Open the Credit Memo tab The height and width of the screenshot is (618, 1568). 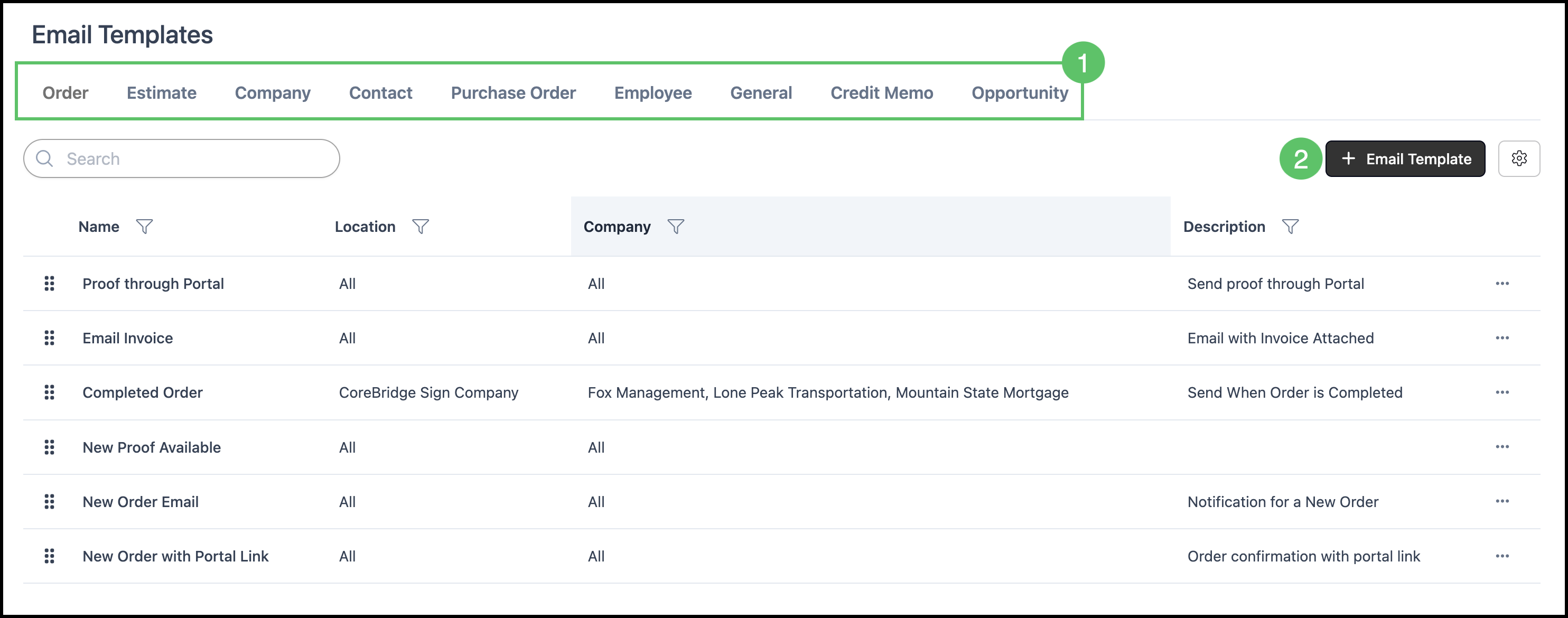click(881, 92)
